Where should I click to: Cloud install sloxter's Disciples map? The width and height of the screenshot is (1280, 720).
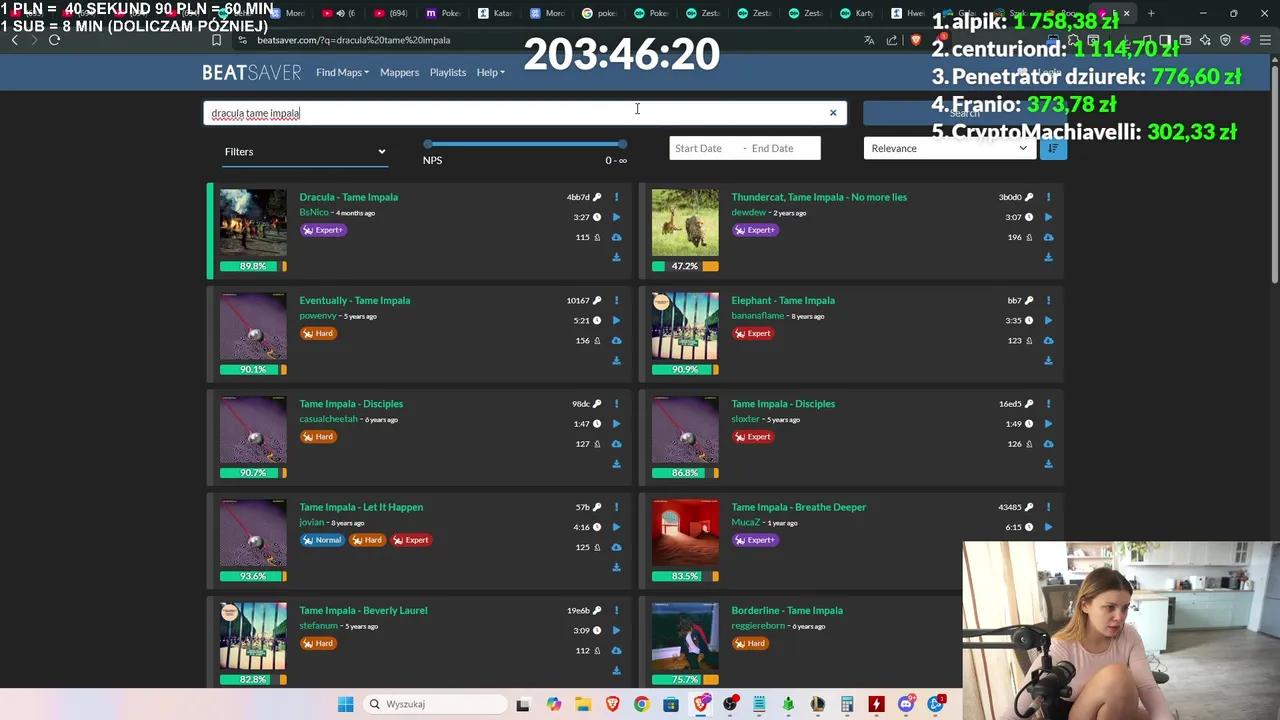pyautogui.click(x=1048, y=444)
